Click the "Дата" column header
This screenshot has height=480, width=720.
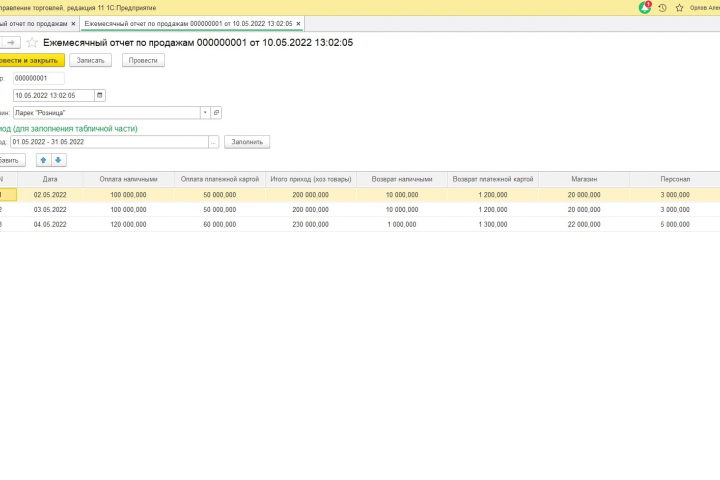coord(50,179)
